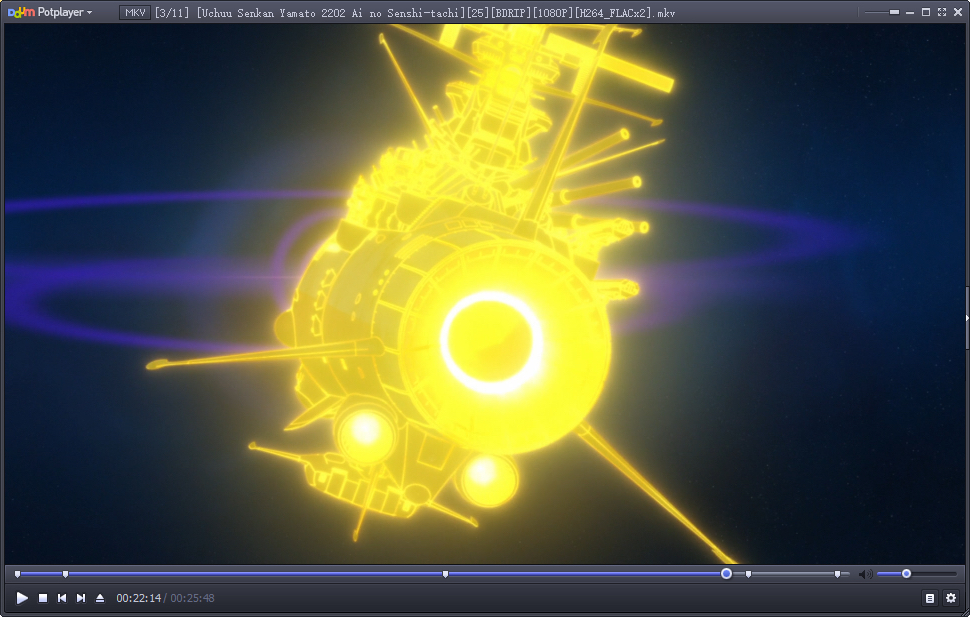Stop video playback
This screenshot has height=617, width=970.
click(x=43, y=598)
